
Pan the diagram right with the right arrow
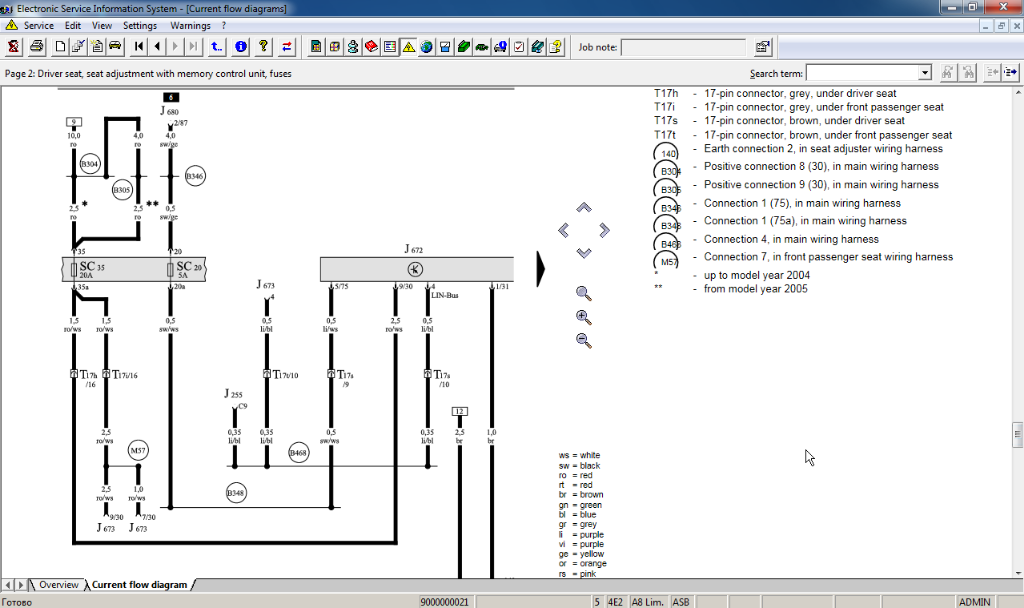pyautogui.click(x=604, y=230)
